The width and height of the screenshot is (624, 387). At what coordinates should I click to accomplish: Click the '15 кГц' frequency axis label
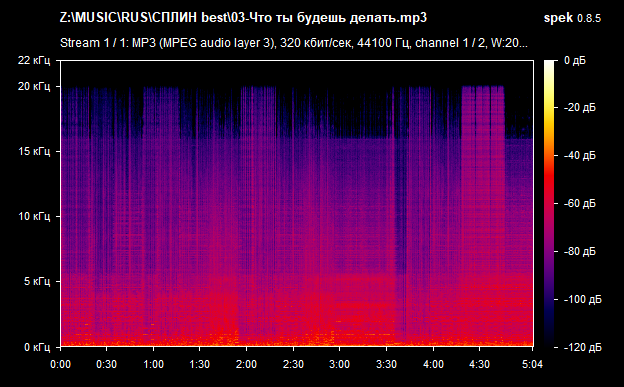click(x=34, y=151)
